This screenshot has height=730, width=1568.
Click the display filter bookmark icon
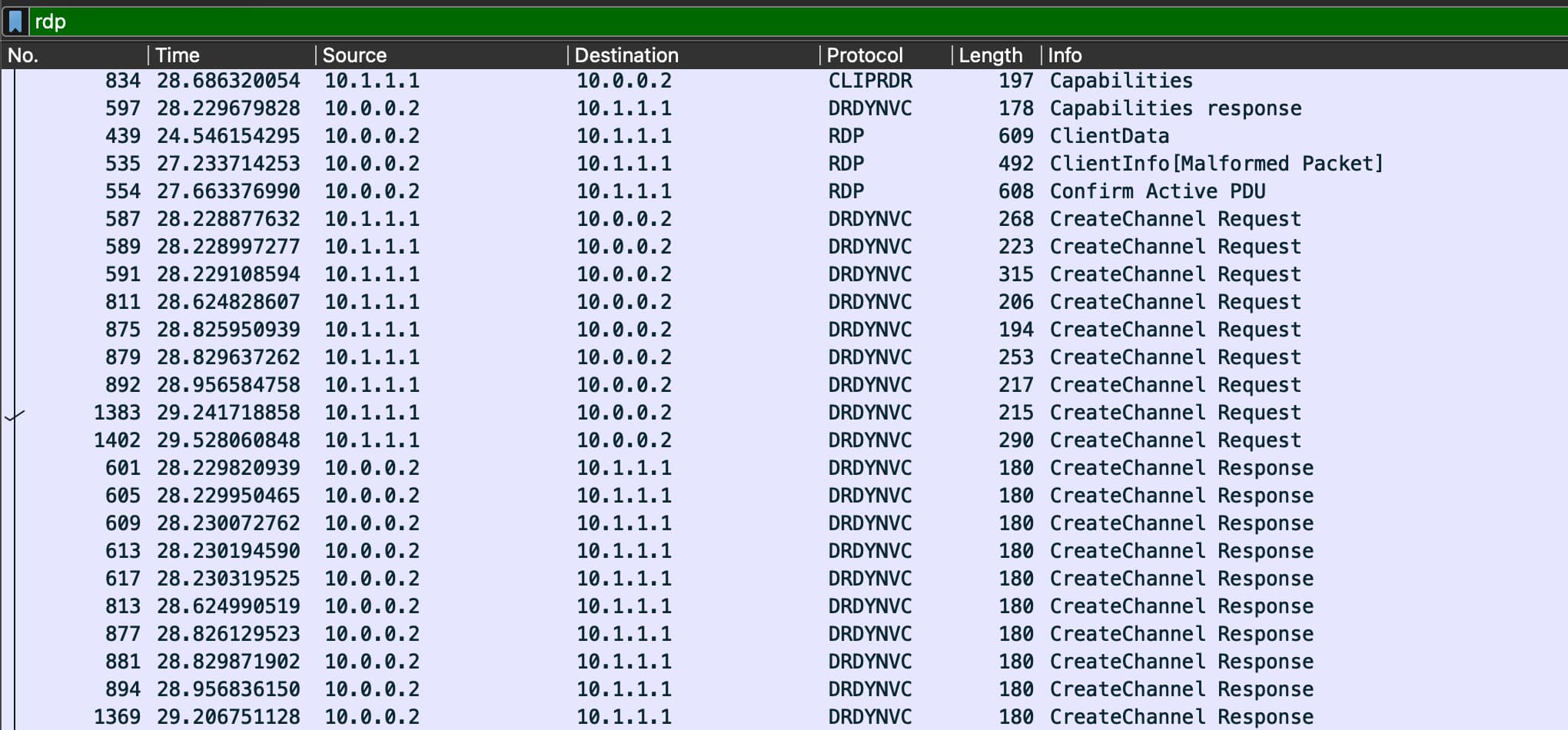tap(15, 22)
